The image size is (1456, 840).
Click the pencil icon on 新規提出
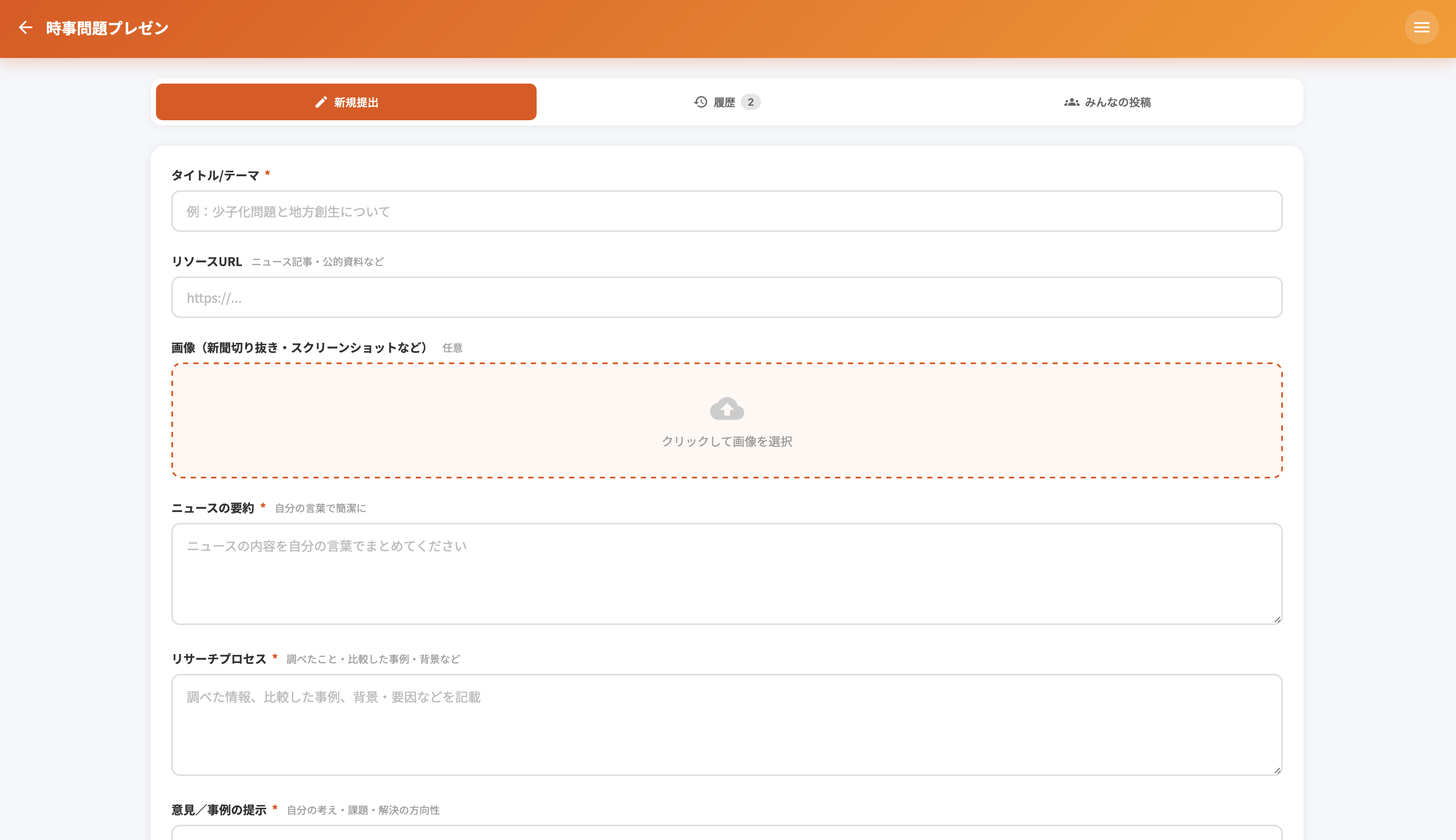tap(321, 102)
